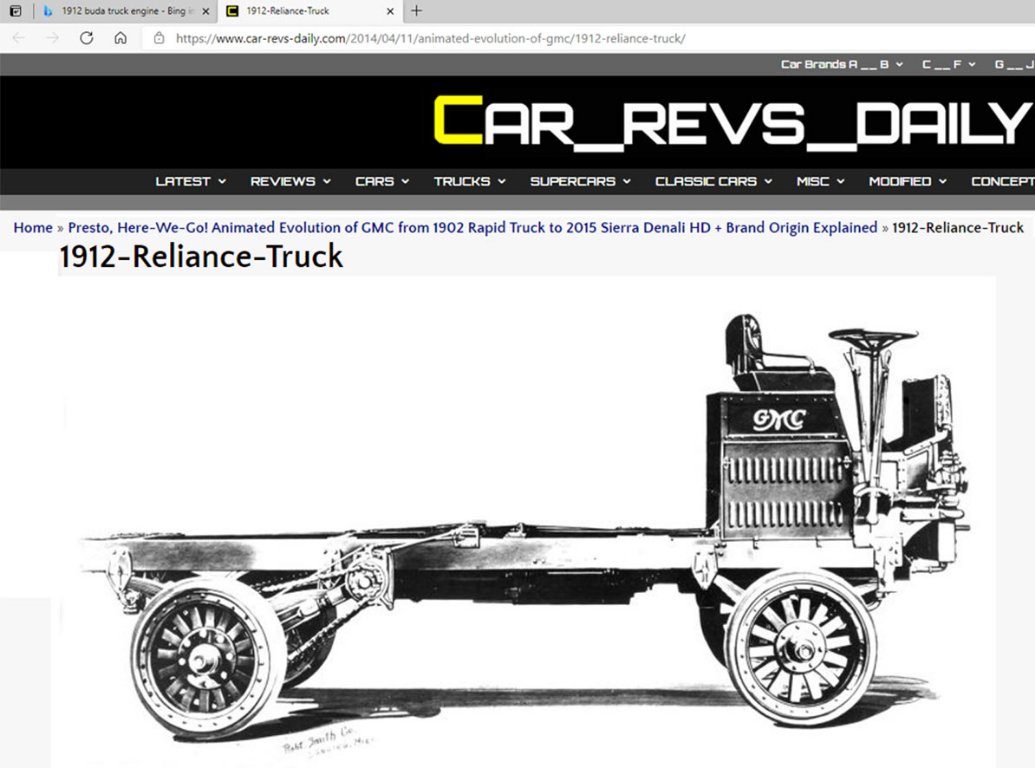Go to the browser home page

[x=120, y=38]
